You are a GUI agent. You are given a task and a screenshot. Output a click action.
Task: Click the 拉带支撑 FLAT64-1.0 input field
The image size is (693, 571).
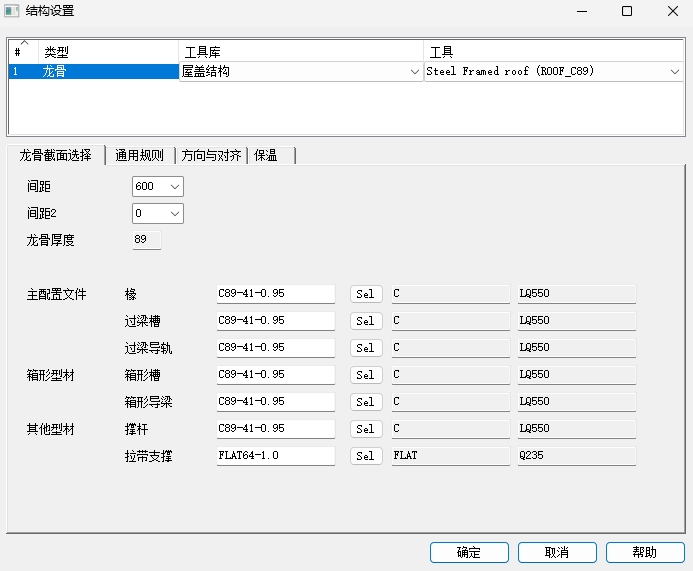pyautogui.click(x=276, y=456)
